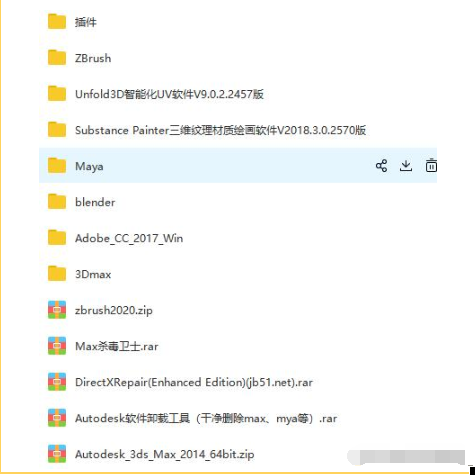Click the DirectXRepair archive icon
This screenshot has width=475, height=475.
[57, 382]
